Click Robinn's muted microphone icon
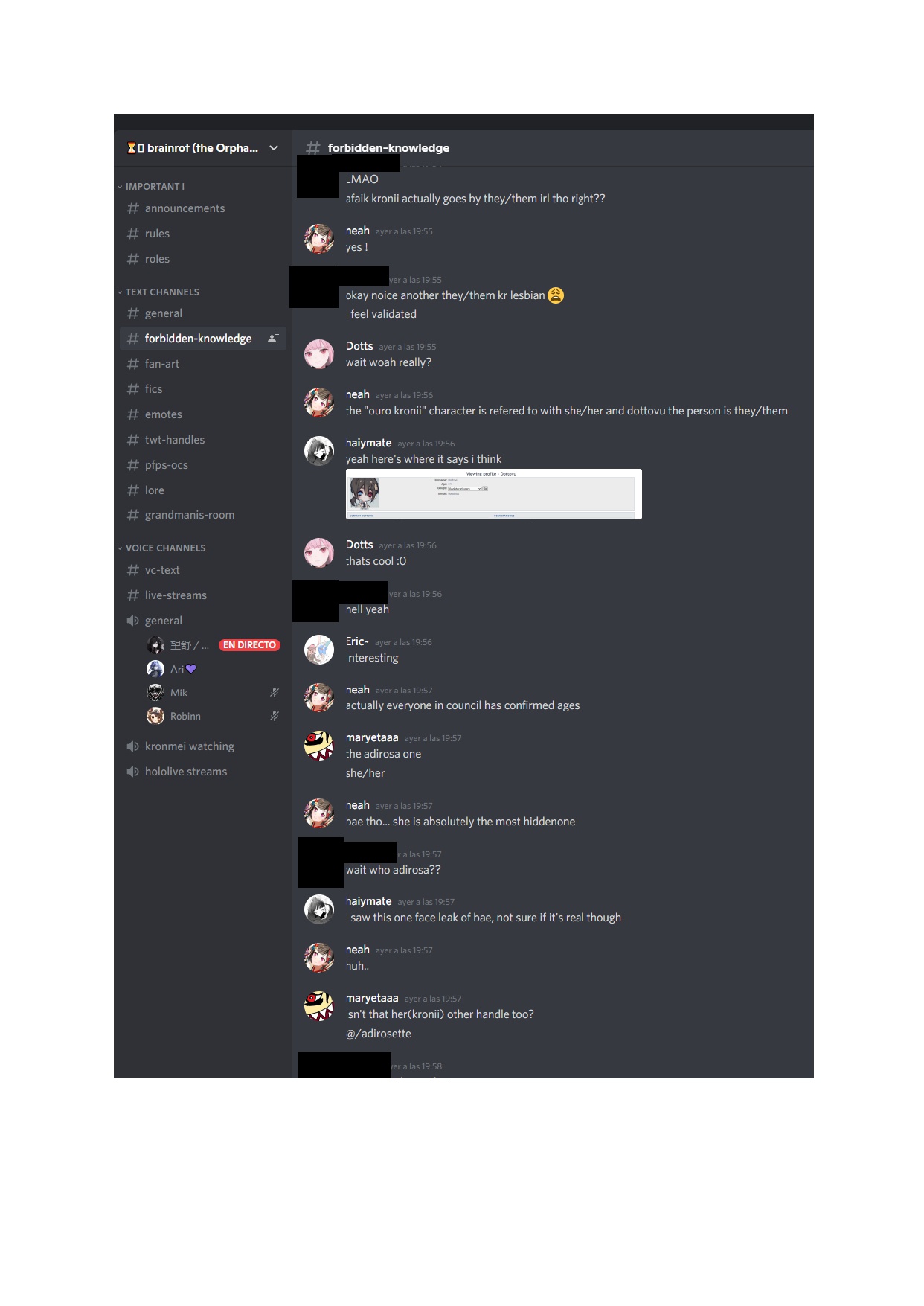Image resolution: width=924 pixels, height=1306 pixels. click(275, 717)
